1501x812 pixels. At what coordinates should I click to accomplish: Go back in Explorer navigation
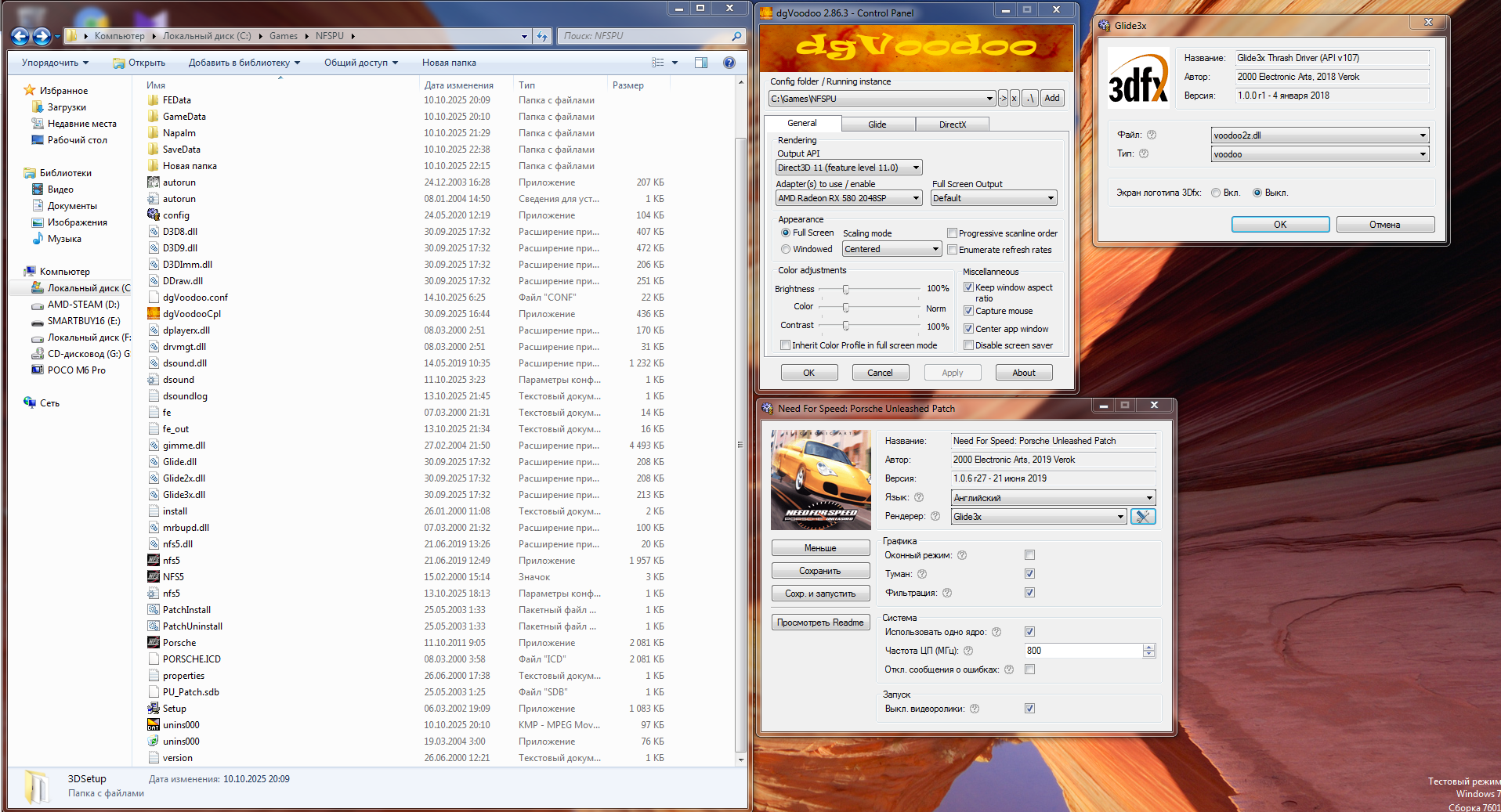20,36
